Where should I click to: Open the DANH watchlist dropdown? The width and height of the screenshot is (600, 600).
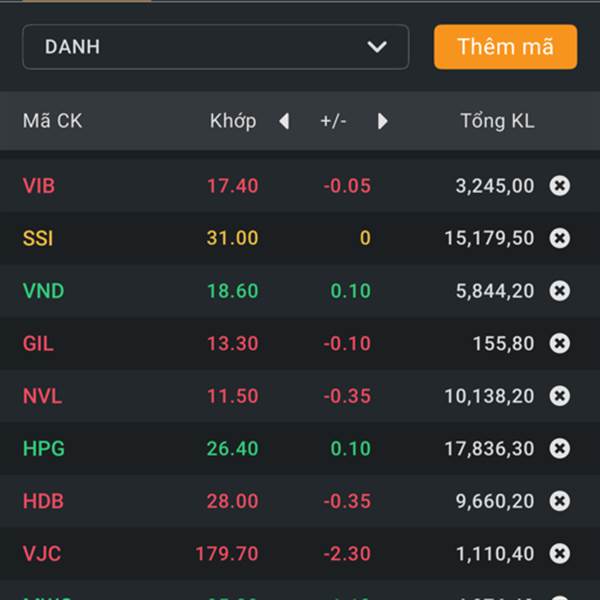215,47
